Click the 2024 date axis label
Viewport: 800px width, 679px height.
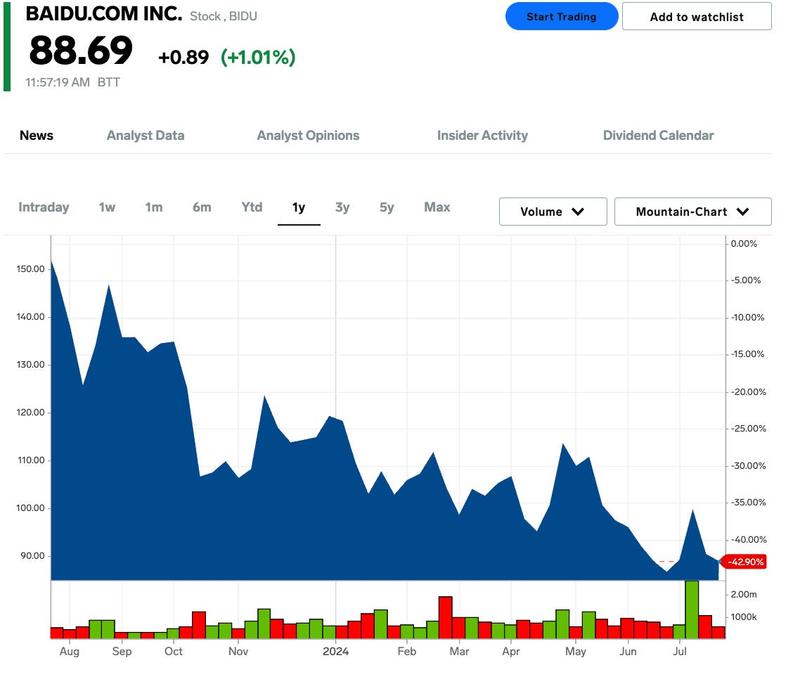[336, 651]
